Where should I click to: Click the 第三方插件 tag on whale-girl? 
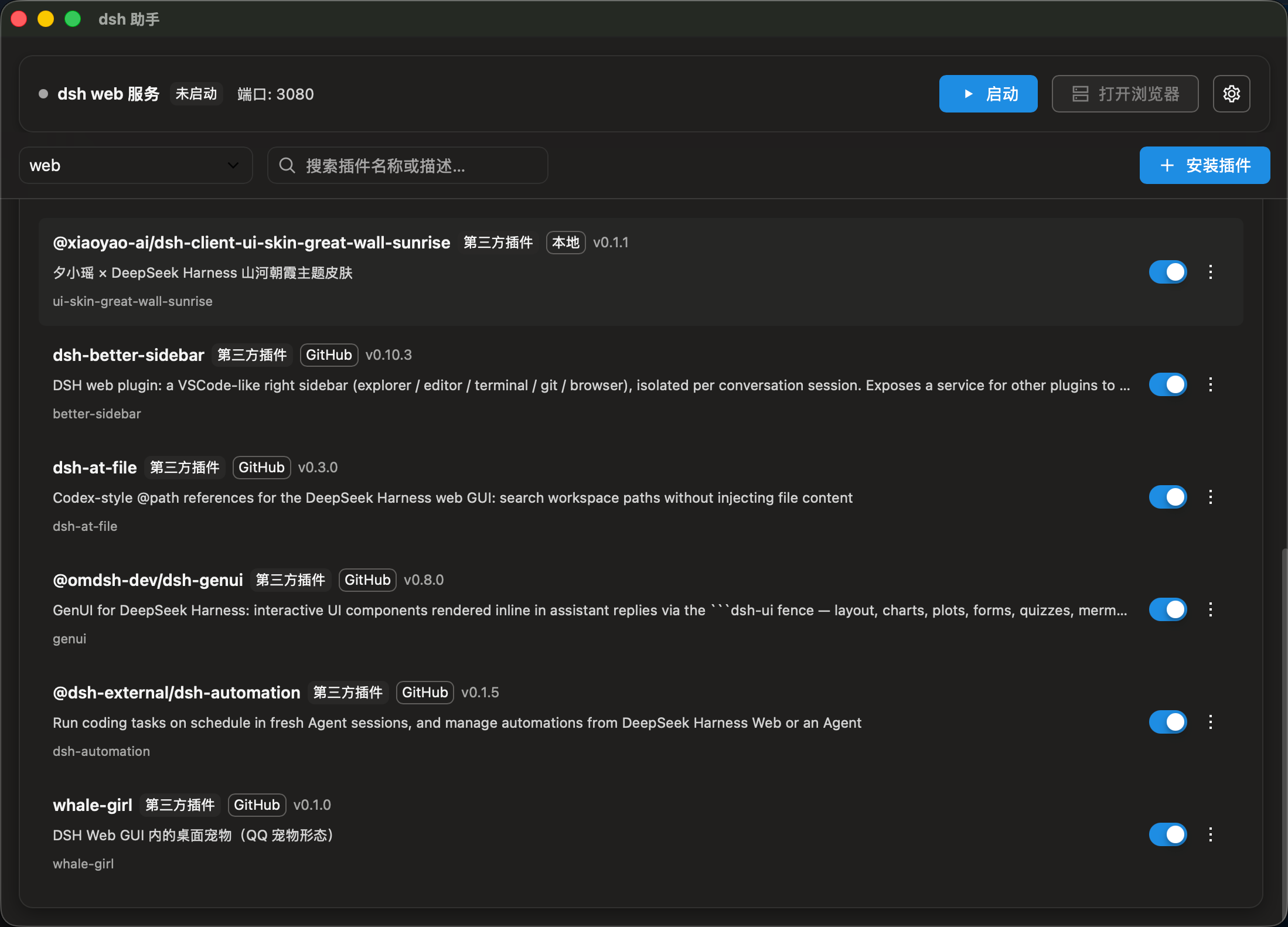pos(180,805)
